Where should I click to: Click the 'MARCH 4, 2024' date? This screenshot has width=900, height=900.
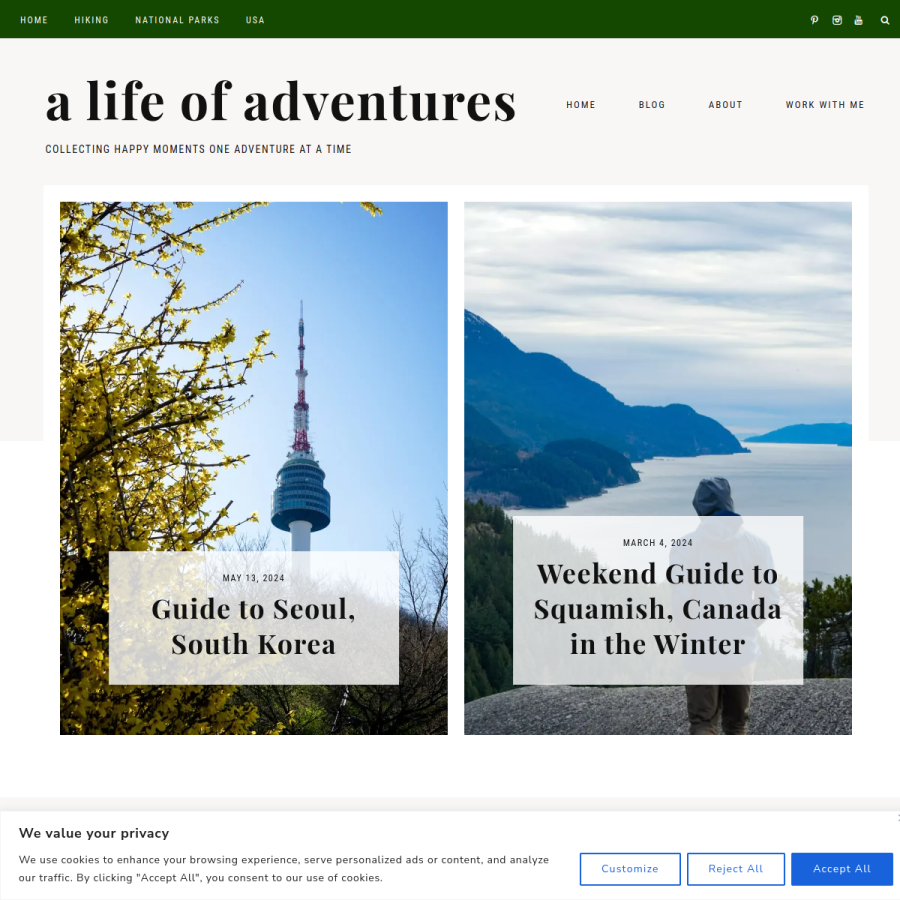coord(658,542)
